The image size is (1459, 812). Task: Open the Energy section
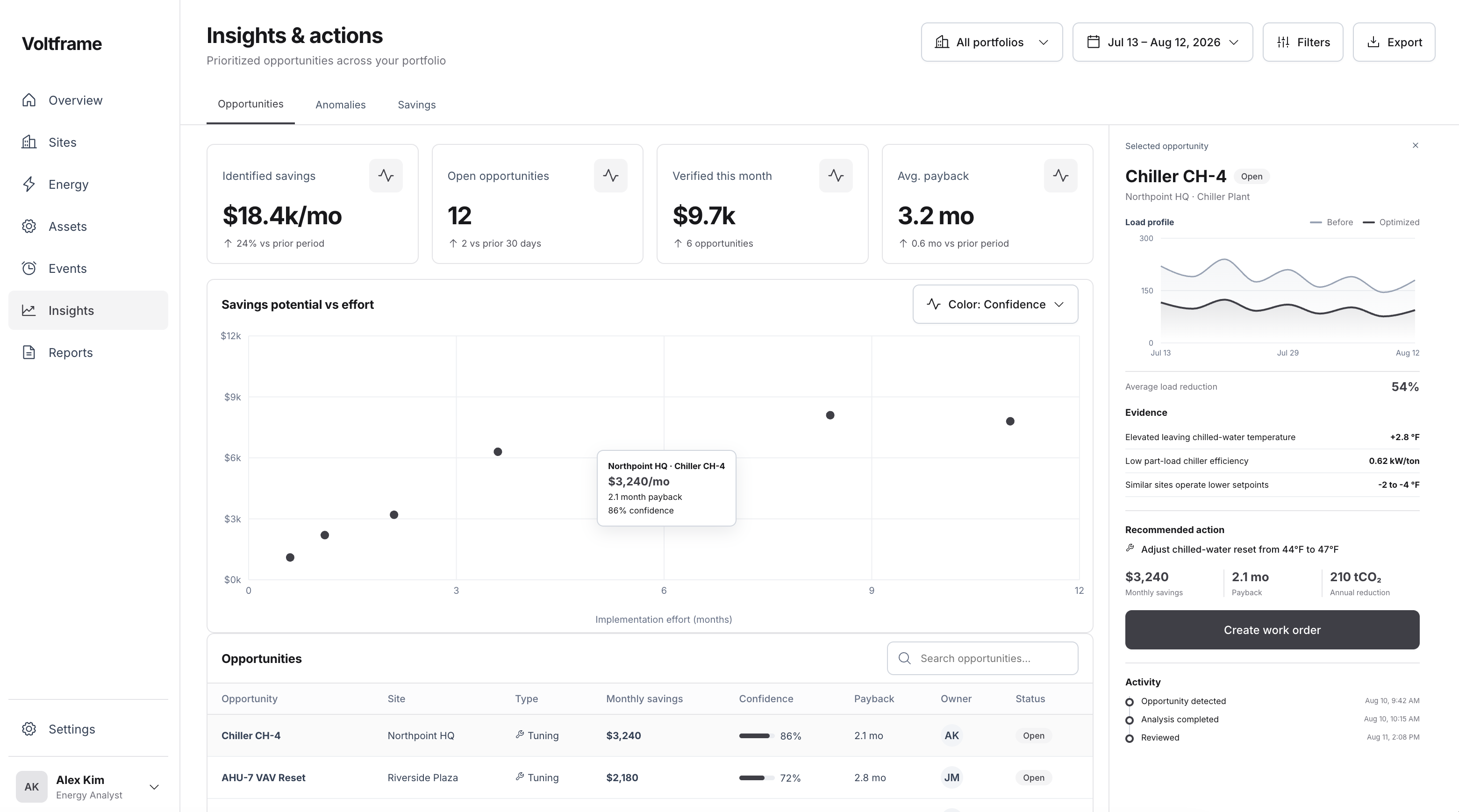88,184
